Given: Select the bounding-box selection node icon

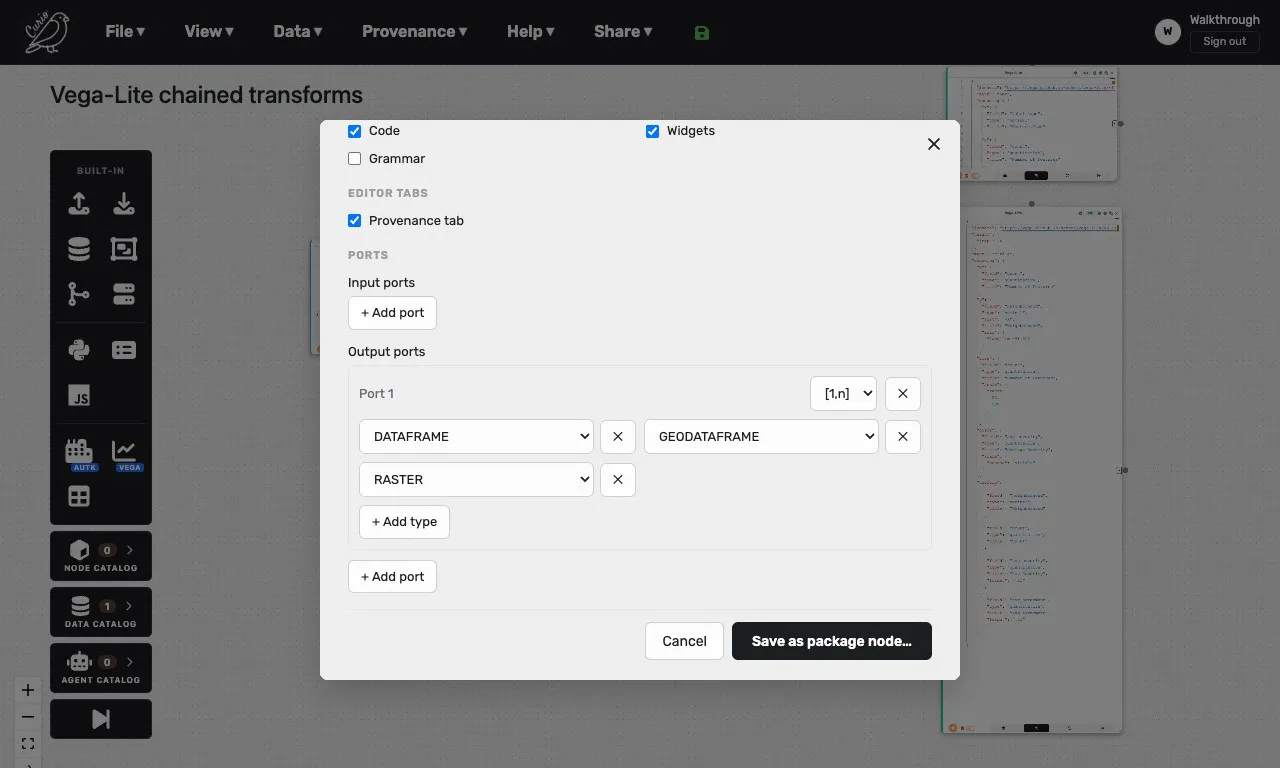Looking at the screenshot, I should tap(124, 249).
